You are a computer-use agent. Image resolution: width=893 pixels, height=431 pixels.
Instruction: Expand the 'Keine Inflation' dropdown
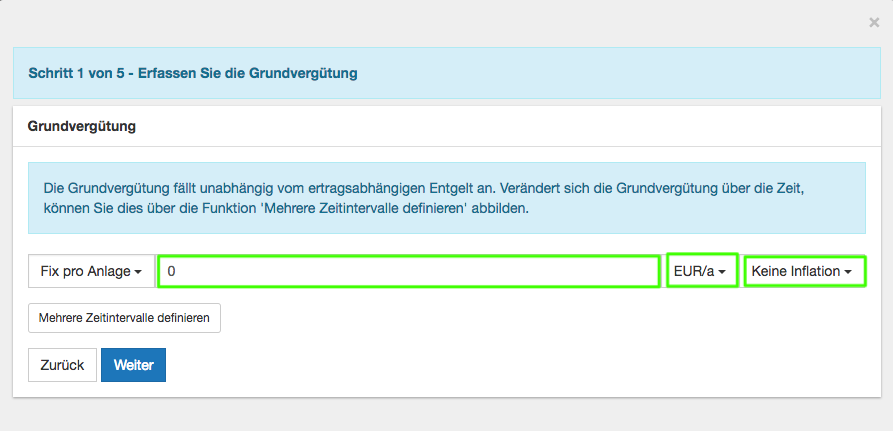coord(804,271)
